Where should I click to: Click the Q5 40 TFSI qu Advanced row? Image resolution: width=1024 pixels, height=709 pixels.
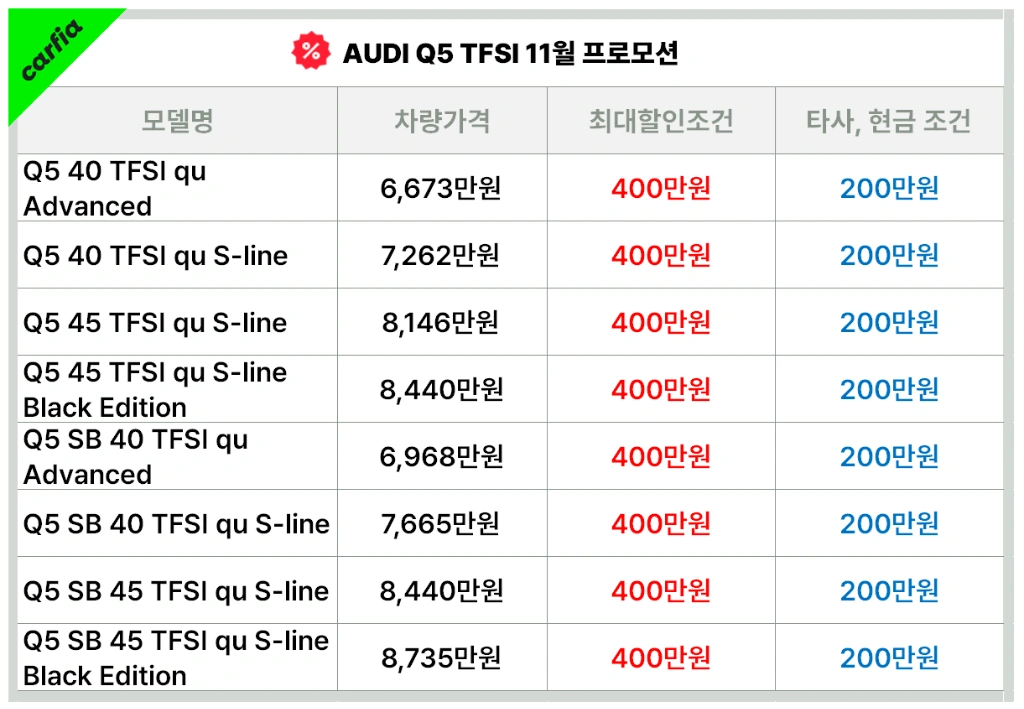click(115, 189)
